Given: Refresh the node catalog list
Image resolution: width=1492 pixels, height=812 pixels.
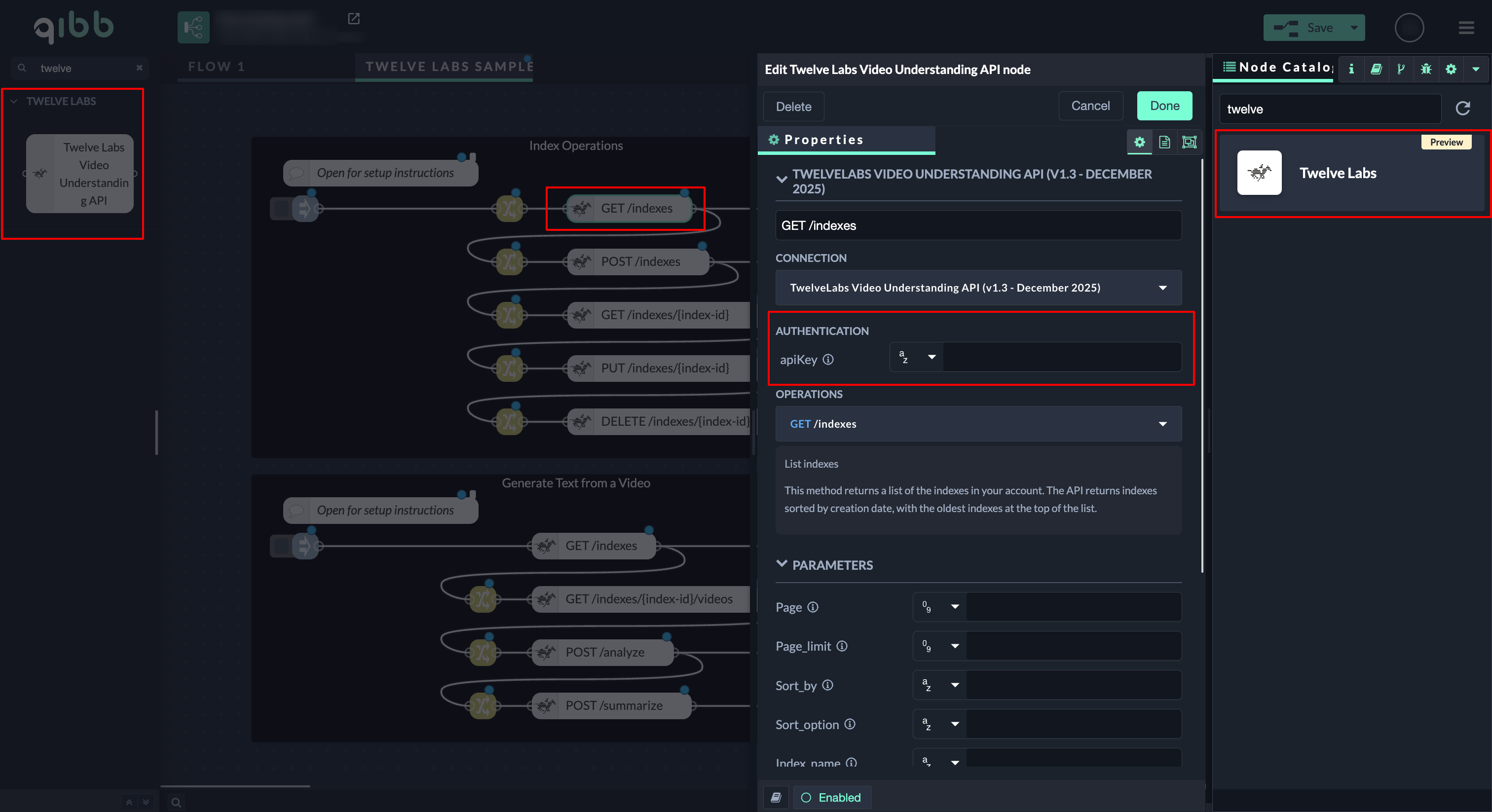Looking at the screenshot, I should 1463,109.
